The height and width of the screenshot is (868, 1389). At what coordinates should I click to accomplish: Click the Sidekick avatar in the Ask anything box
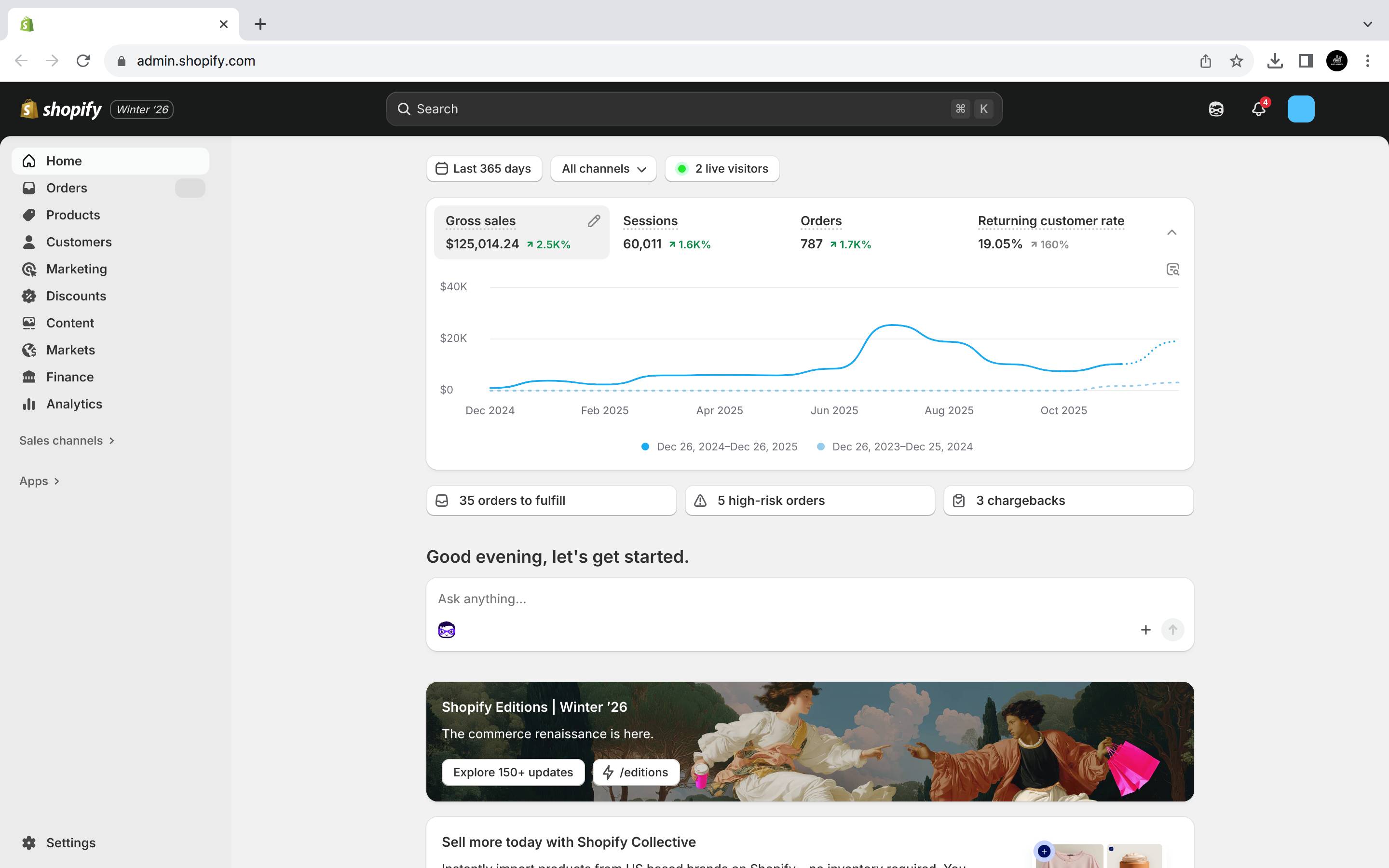447,629
